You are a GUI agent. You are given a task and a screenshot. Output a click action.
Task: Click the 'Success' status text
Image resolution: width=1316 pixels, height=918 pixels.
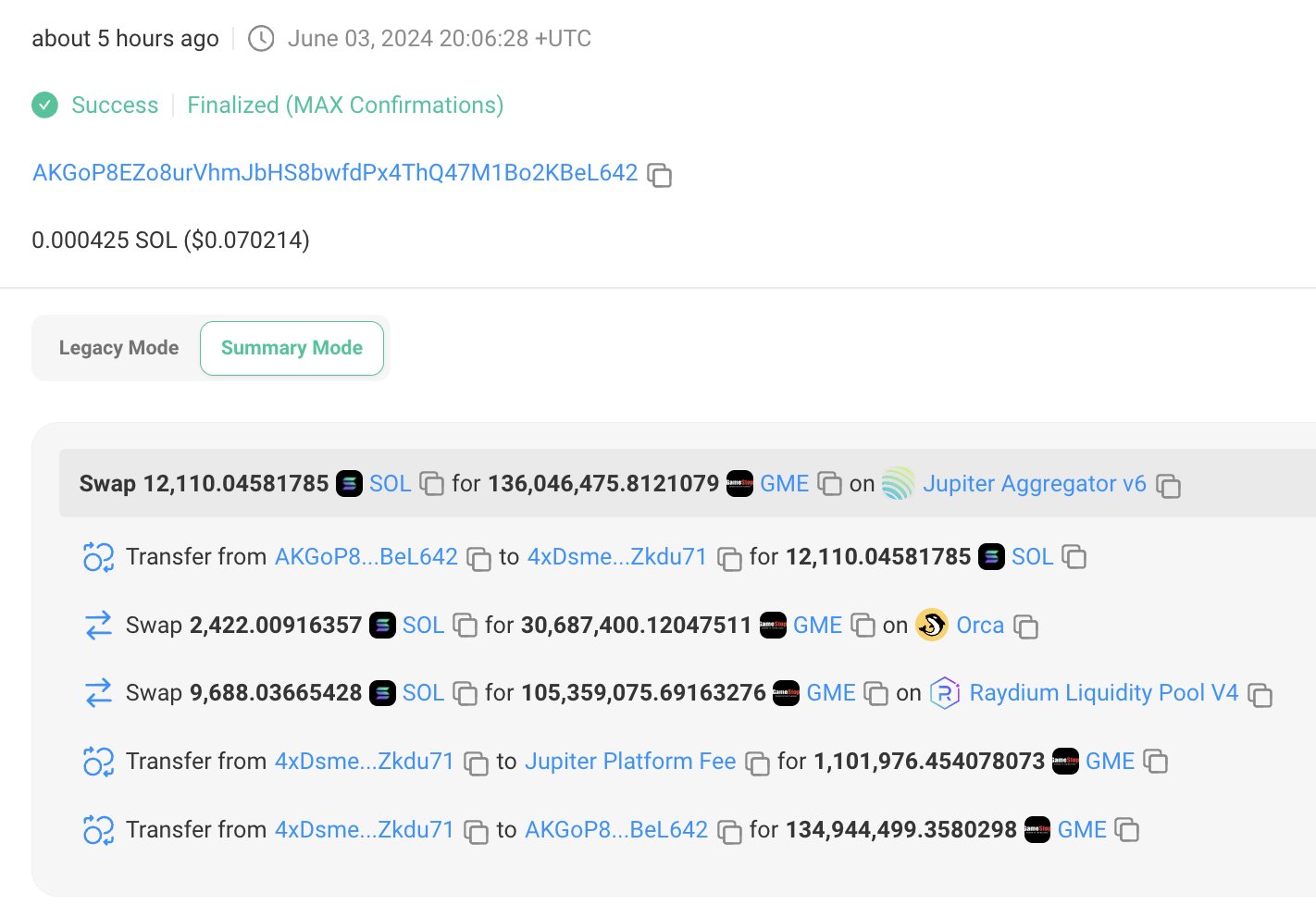pos(115,105)
